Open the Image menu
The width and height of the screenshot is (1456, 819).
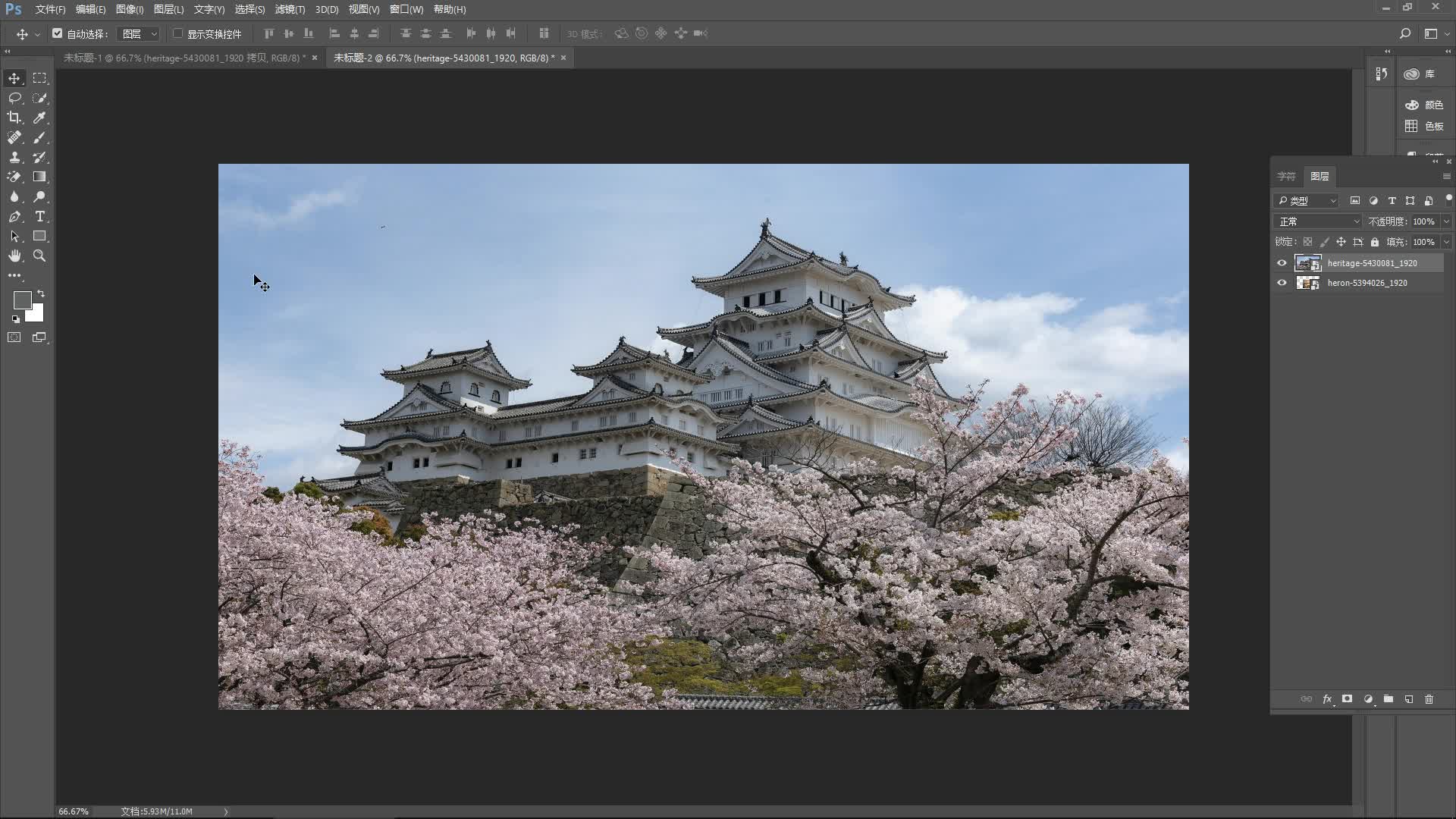[x=130, y=9]
